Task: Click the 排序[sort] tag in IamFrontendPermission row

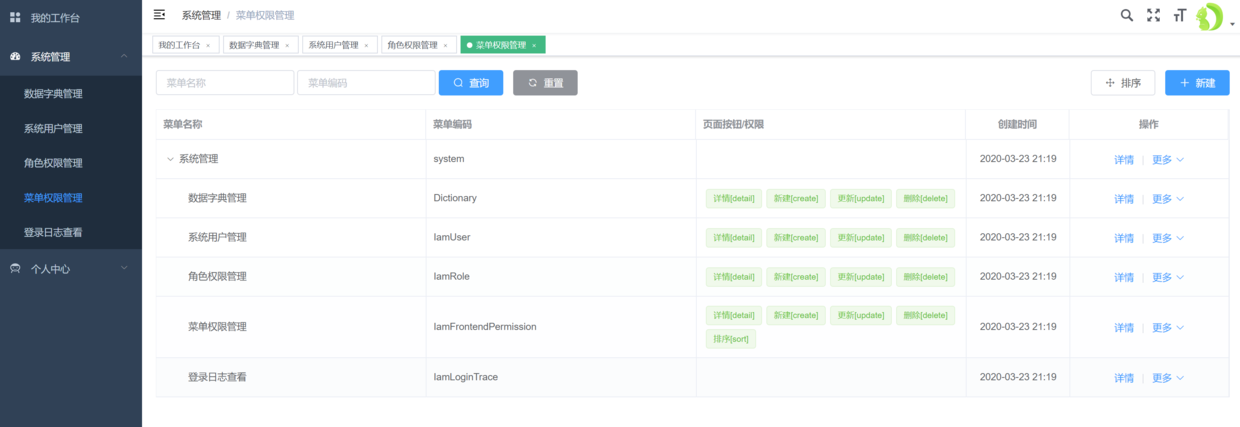Action: [x=731, y=339]
